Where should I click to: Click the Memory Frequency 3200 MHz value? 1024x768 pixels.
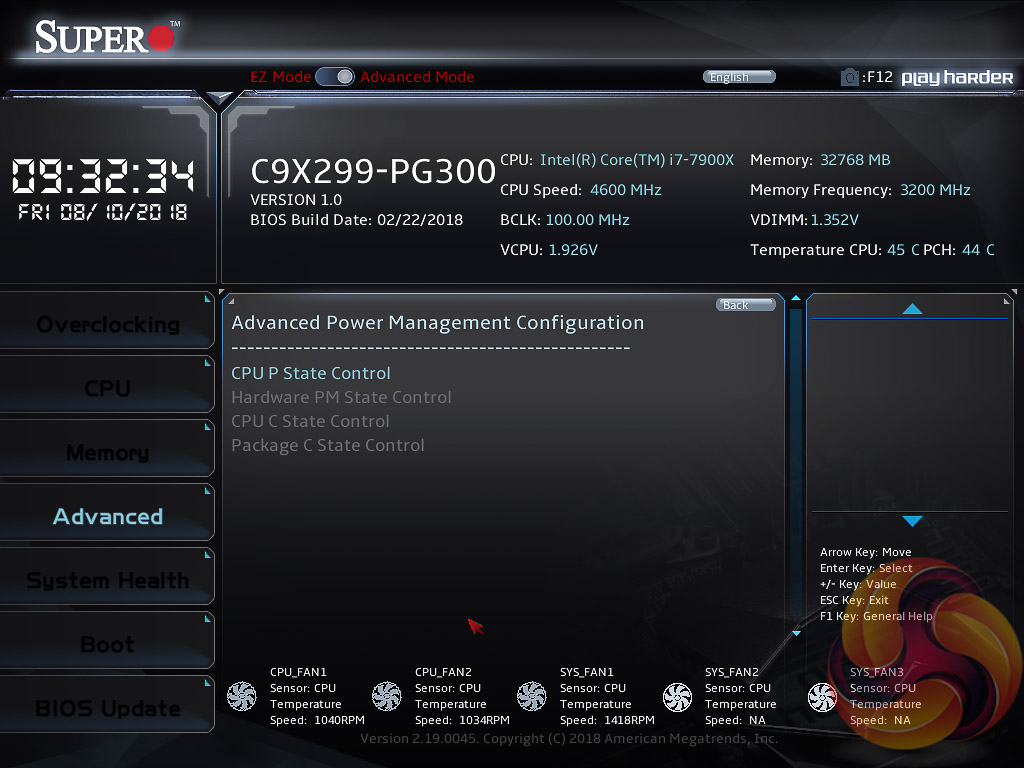pyautogui.click(x=935, y=190)
